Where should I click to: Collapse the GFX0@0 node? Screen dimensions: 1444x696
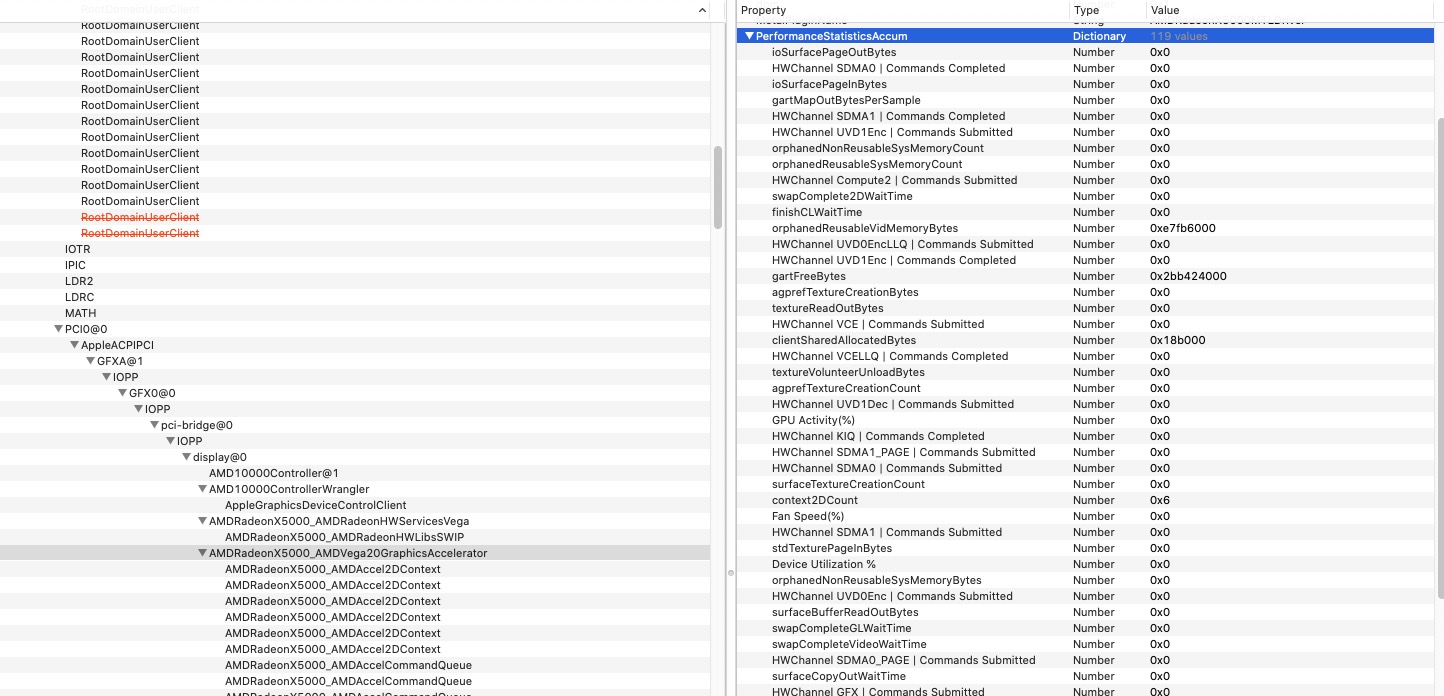click(122, 393)
